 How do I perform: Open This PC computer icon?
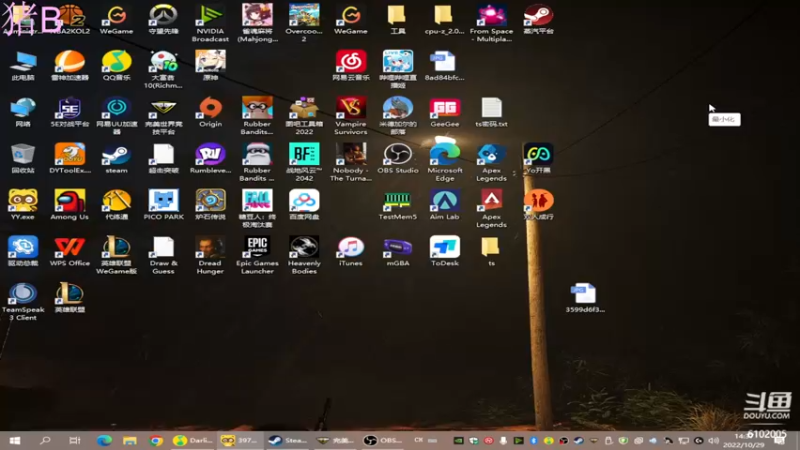click(23, 66)
